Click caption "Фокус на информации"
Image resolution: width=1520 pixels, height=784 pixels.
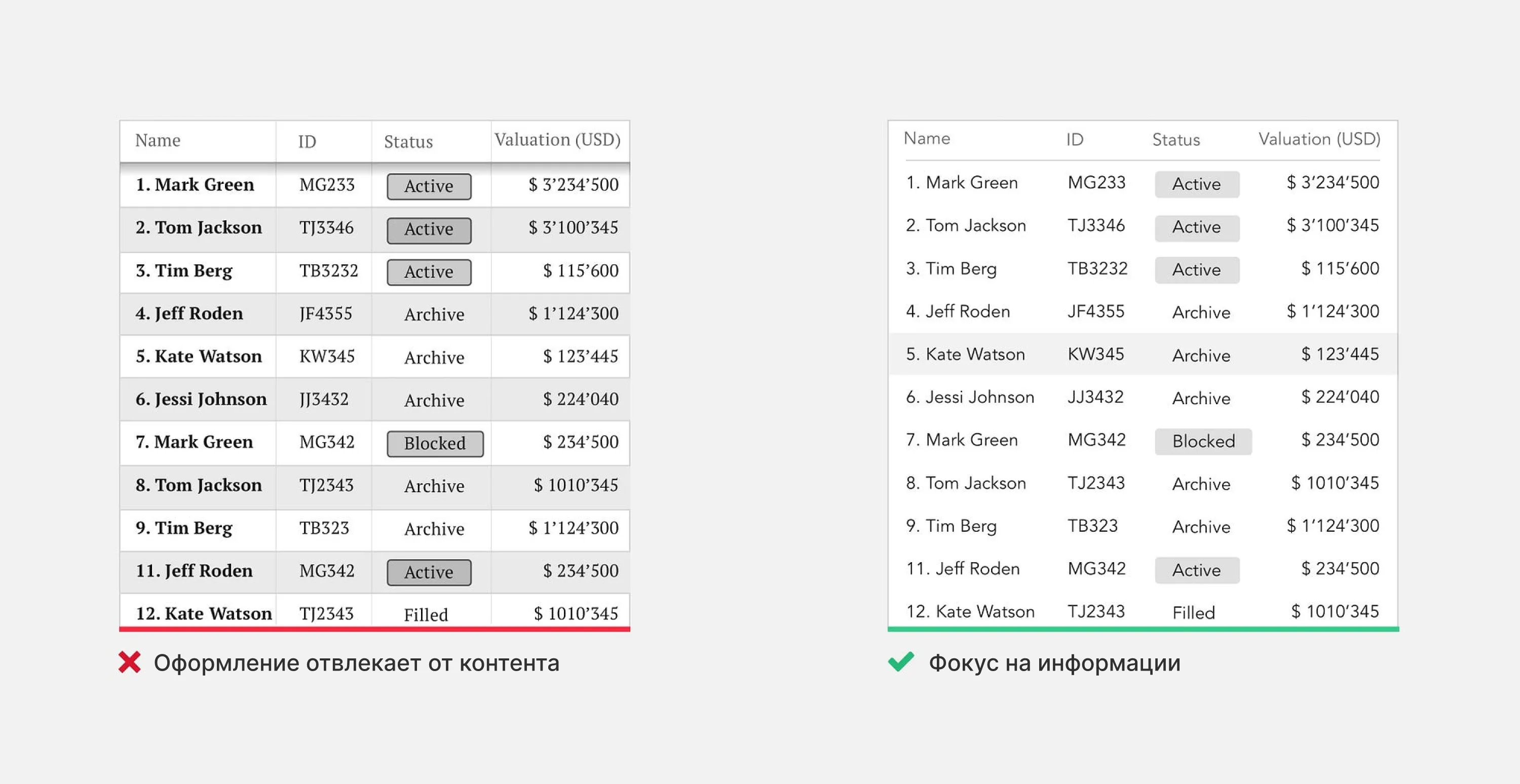(x=1054, y=663)
